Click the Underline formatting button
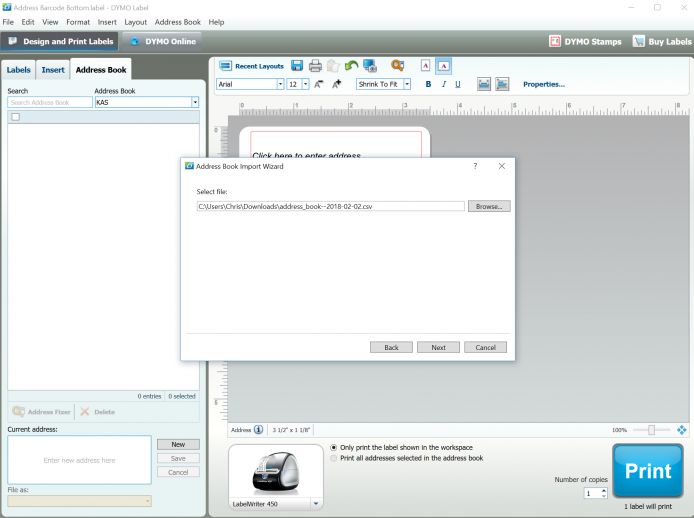The width and height of the screenshot is (694, 518). (457, 84)
